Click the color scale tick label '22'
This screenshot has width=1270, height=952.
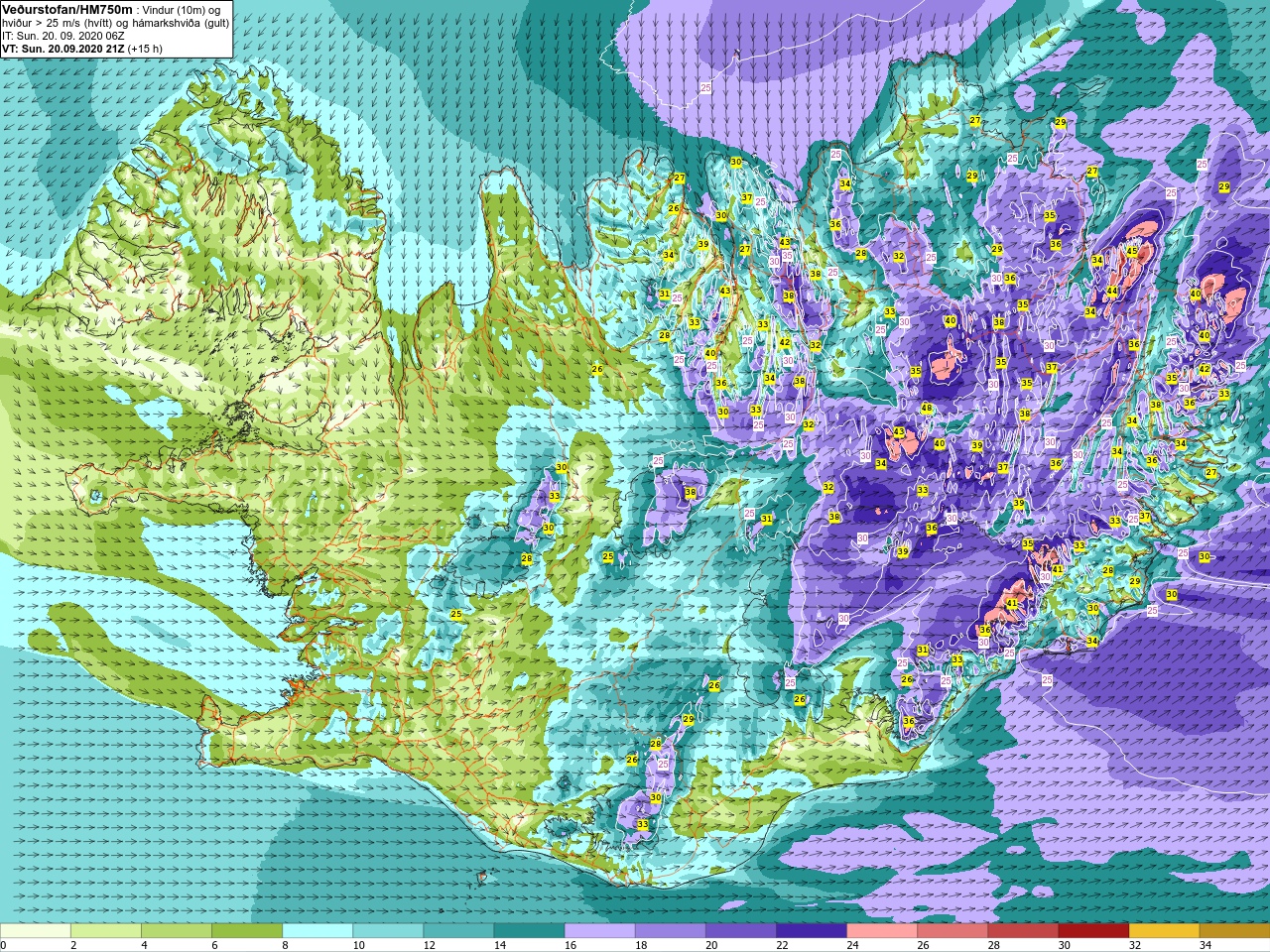(x=783, y=945)
